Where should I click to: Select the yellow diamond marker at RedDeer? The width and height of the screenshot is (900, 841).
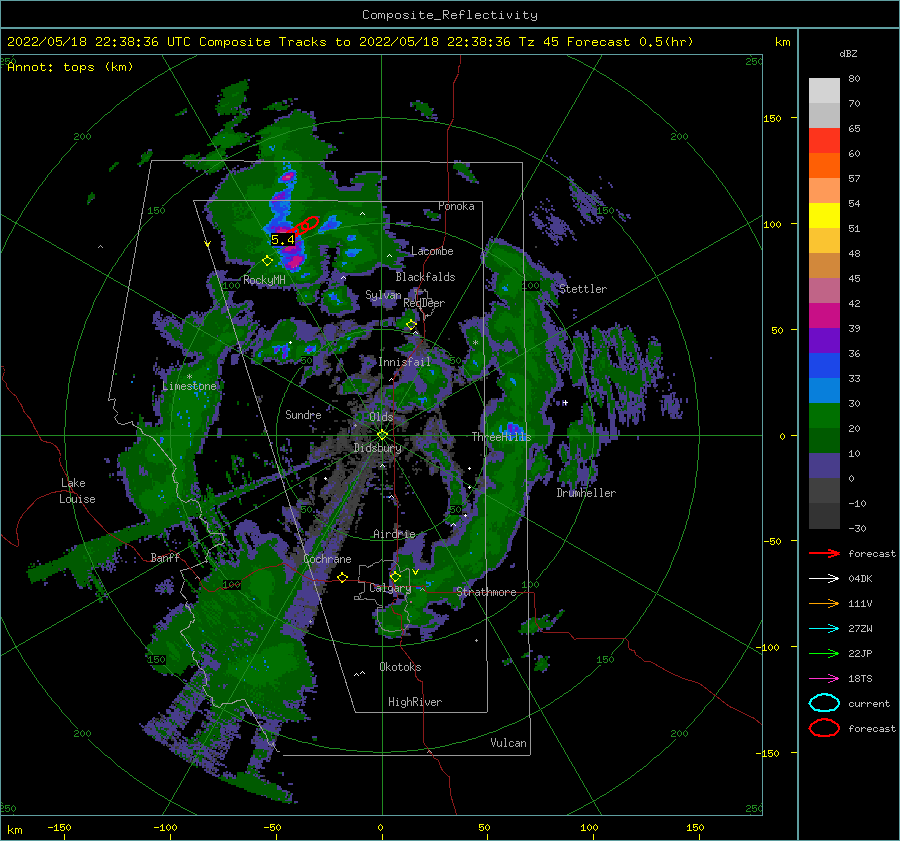tap(411, 325)
